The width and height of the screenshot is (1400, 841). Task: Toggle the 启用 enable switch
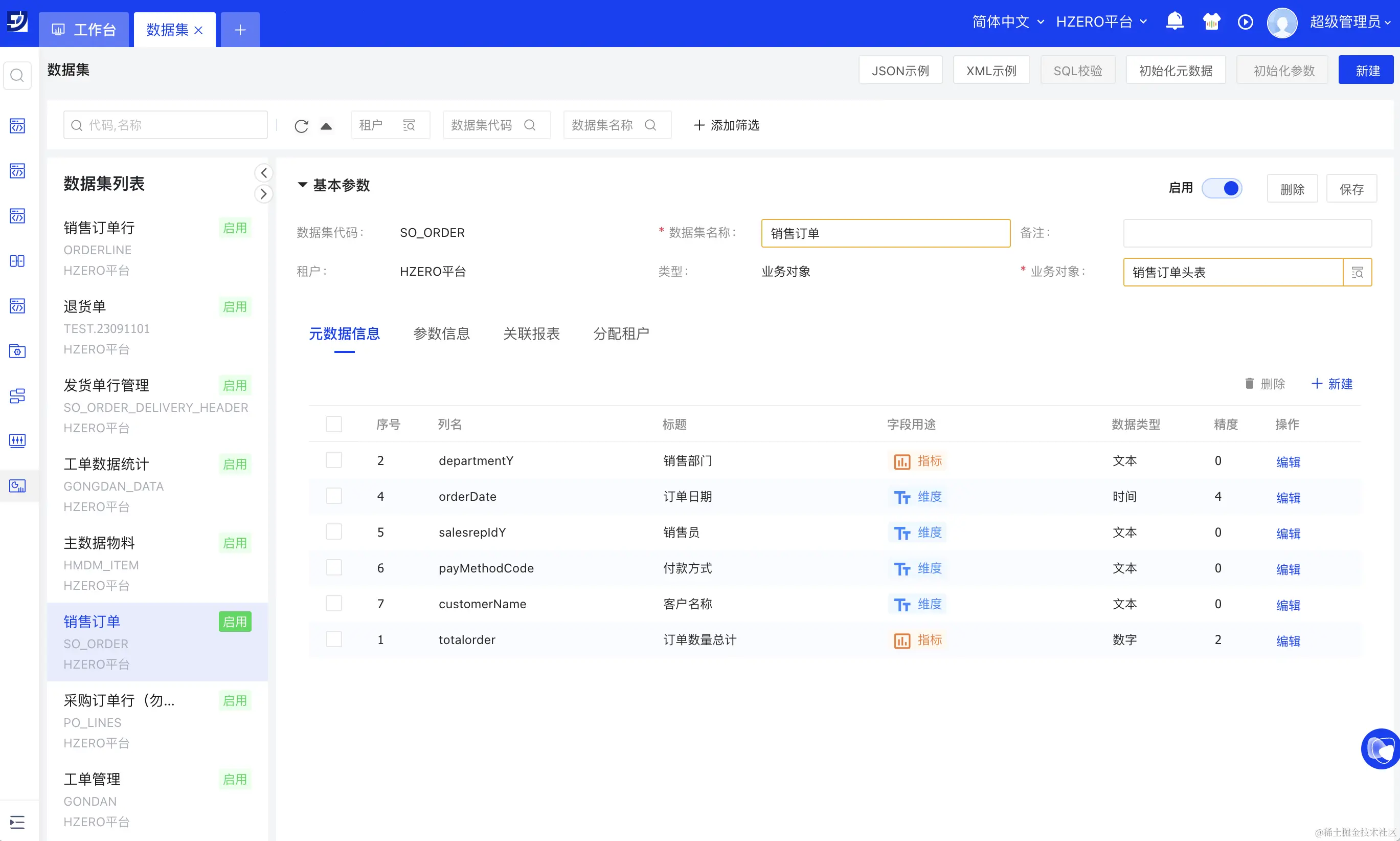tap(1222, 188)
